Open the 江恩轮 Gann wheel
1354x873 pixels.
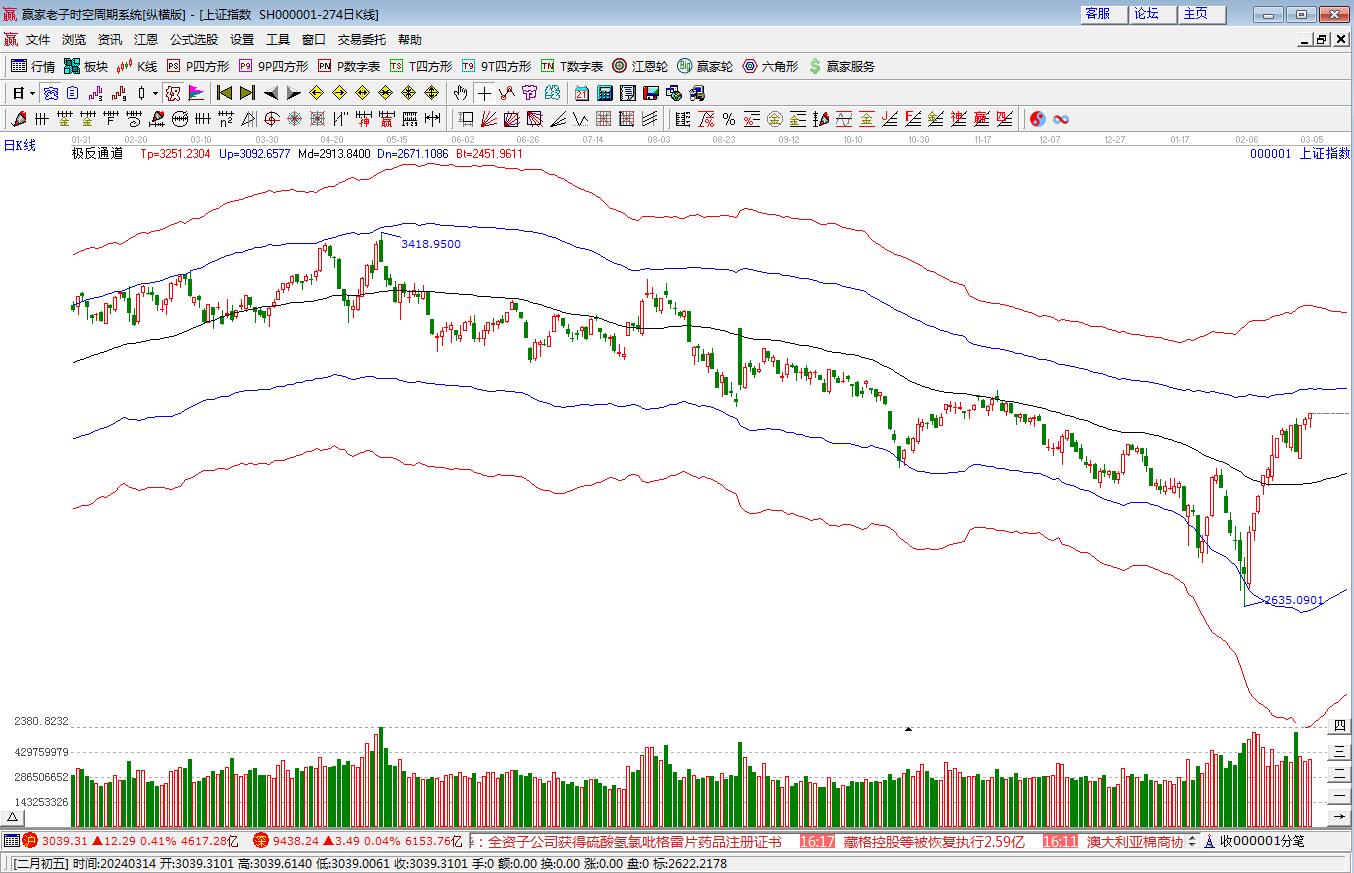point(640,66)
